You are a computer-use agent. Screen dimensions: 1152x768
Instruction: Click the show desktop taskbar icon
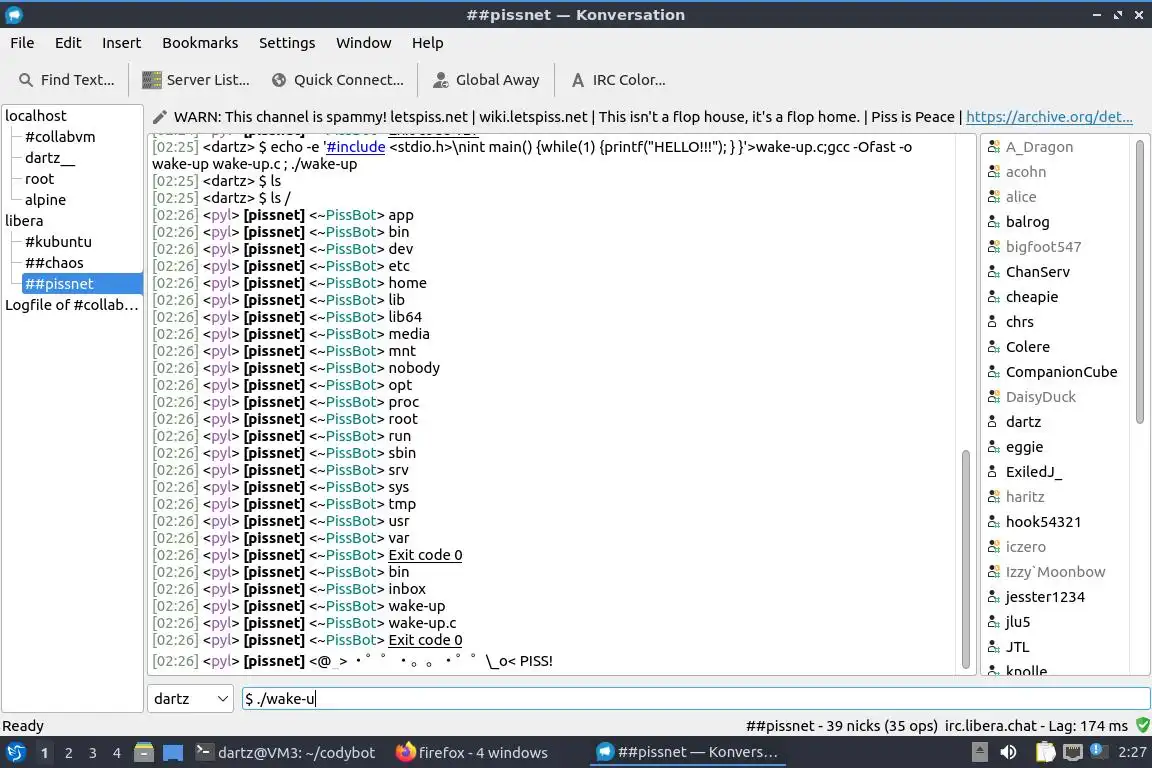[173, 753]
